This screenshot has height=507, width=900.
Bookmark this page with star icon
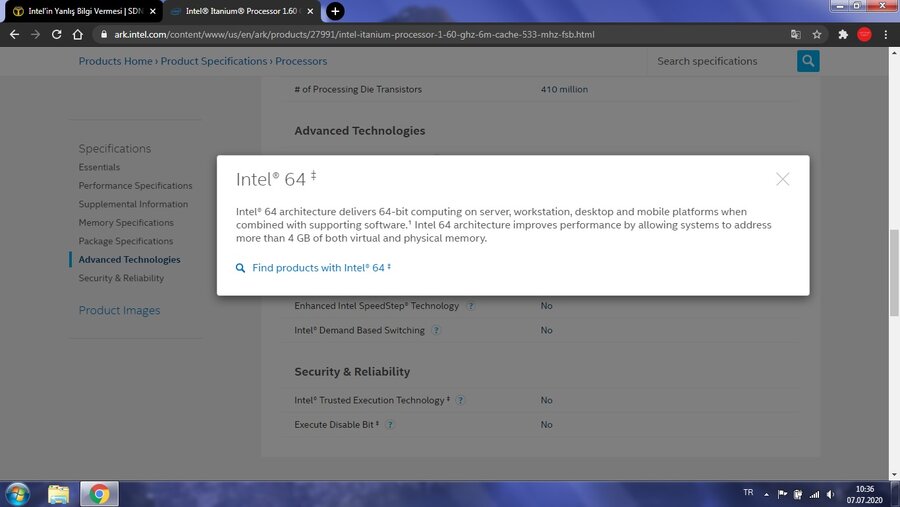(x=817, y=34)
